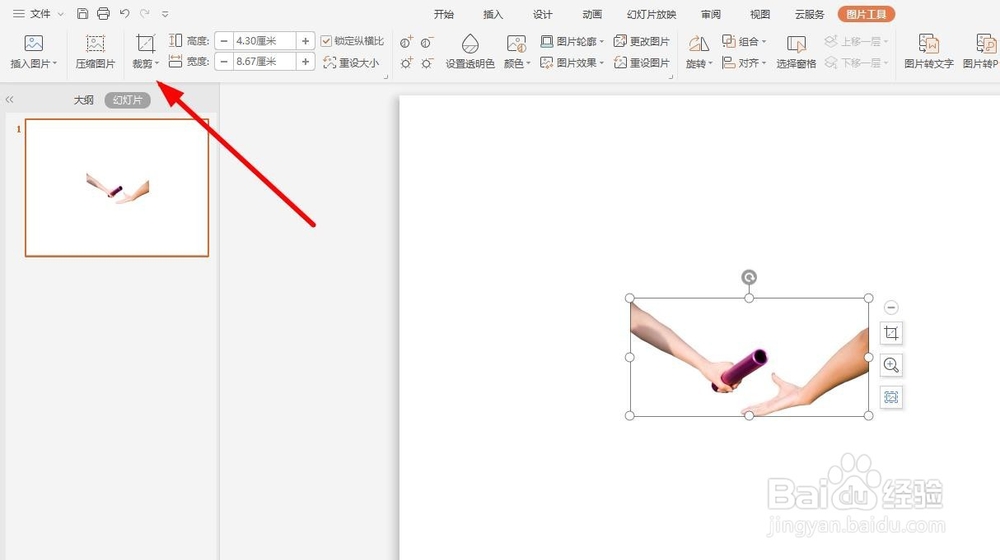1000x560 pixels.
Task: Click the Undo arrow icon
Action: click(124, 13)
